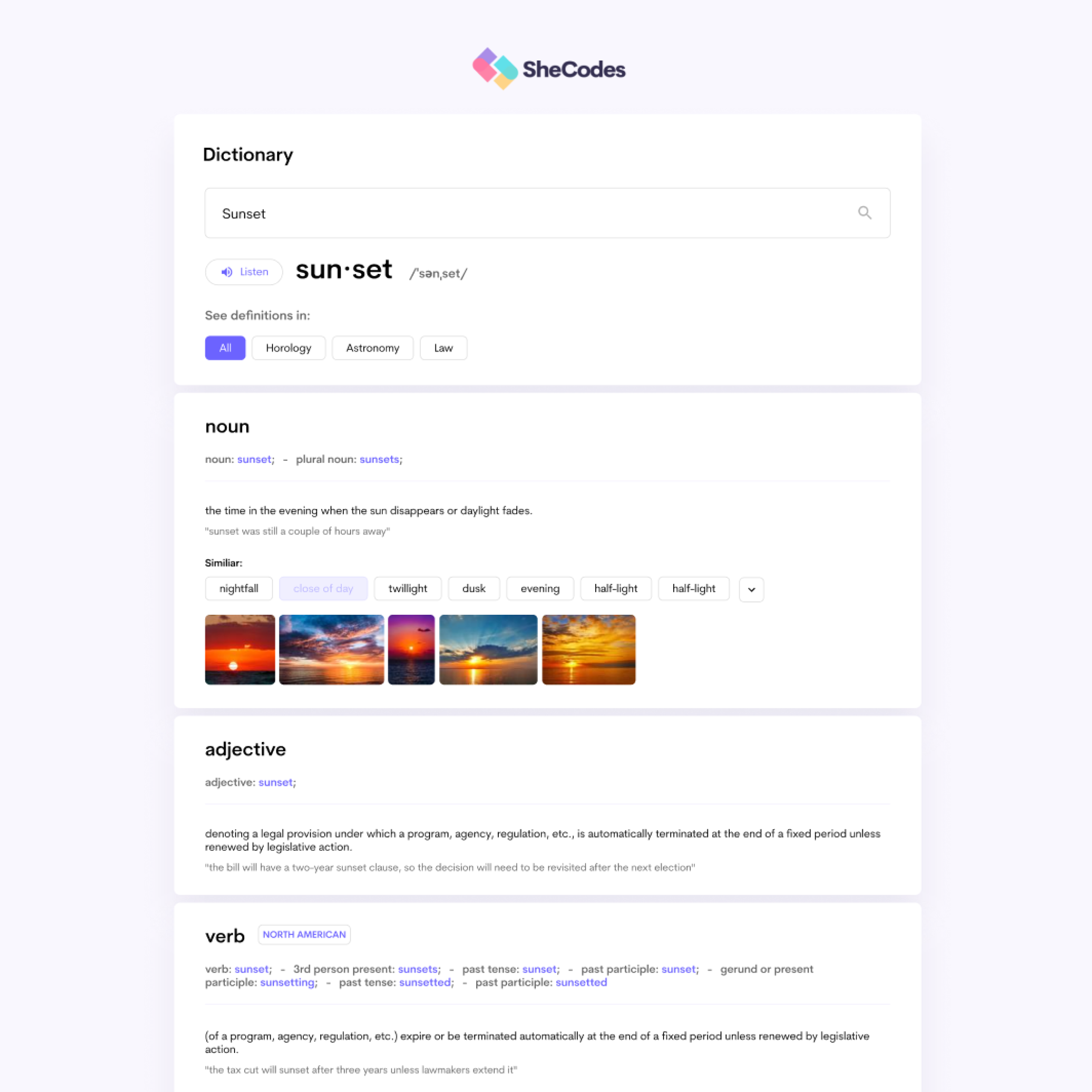The image size is (1092, 1092).
Task: Click the search magnifier icon
Action: click(864, 212)
